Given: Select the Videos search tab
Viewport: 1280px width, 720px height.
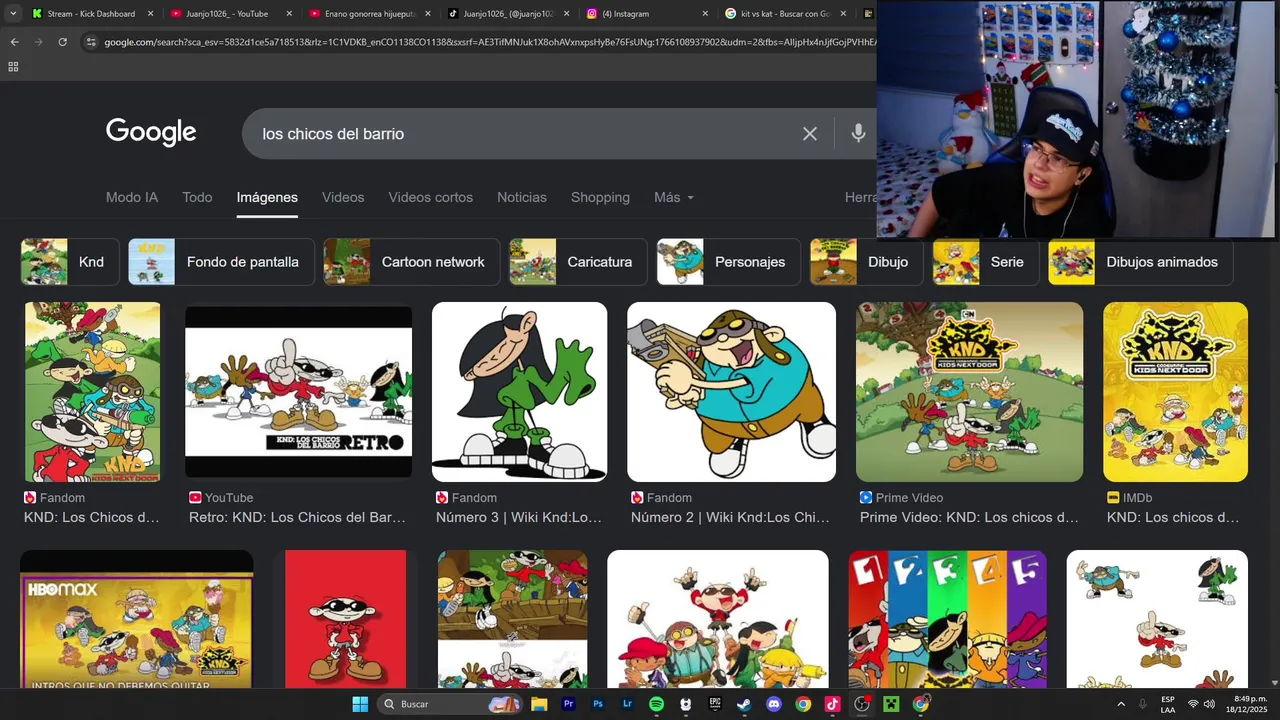Looking at the screenshot, I should pyautogui.click(x=343, y=197).
